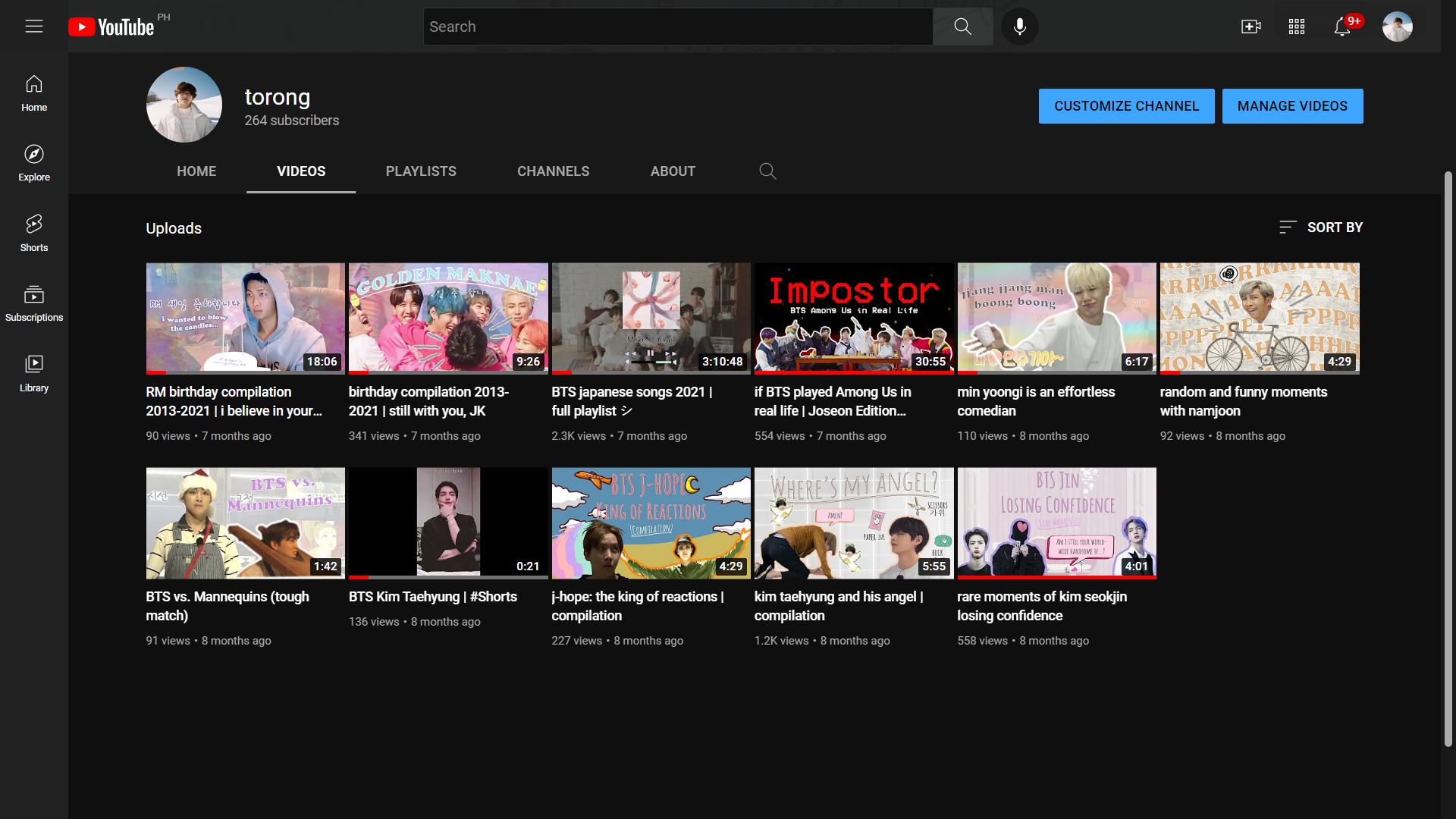The height and width of the screenshot is (819, 1456).
Task: Click into the Search field
Action: click(x=677, y=27)
